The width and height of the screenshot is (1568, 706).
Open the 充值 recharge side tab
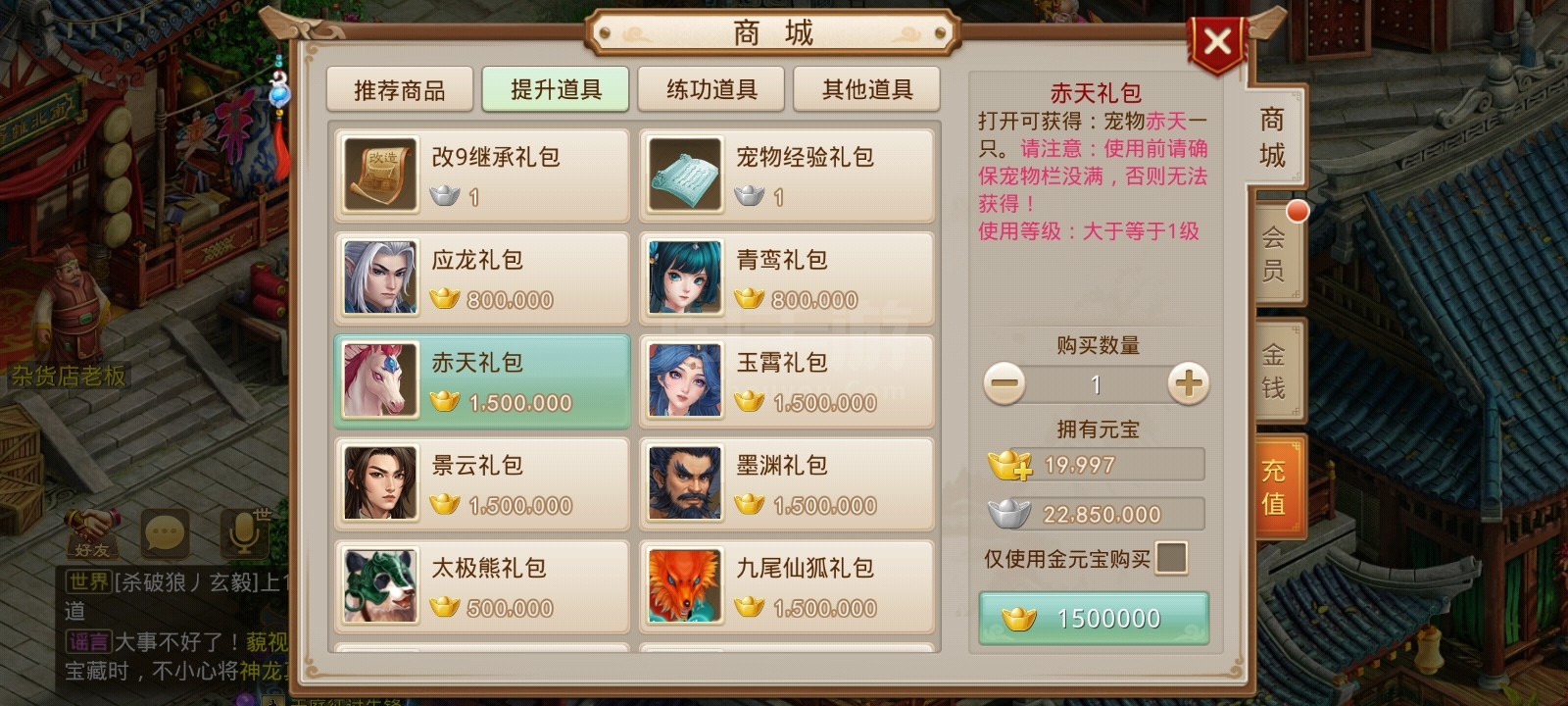point(1274,486)
